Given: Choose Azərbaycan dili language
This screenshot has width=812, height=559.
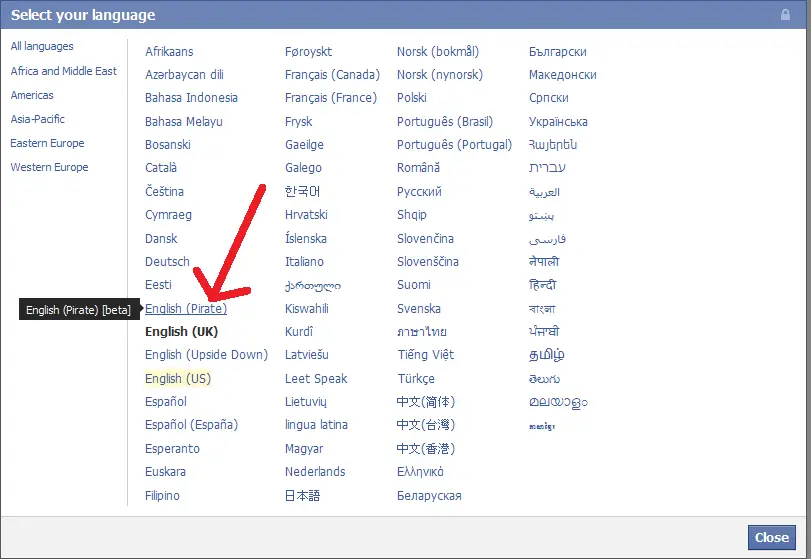Looking at the screenshot, I should (184, 75).
